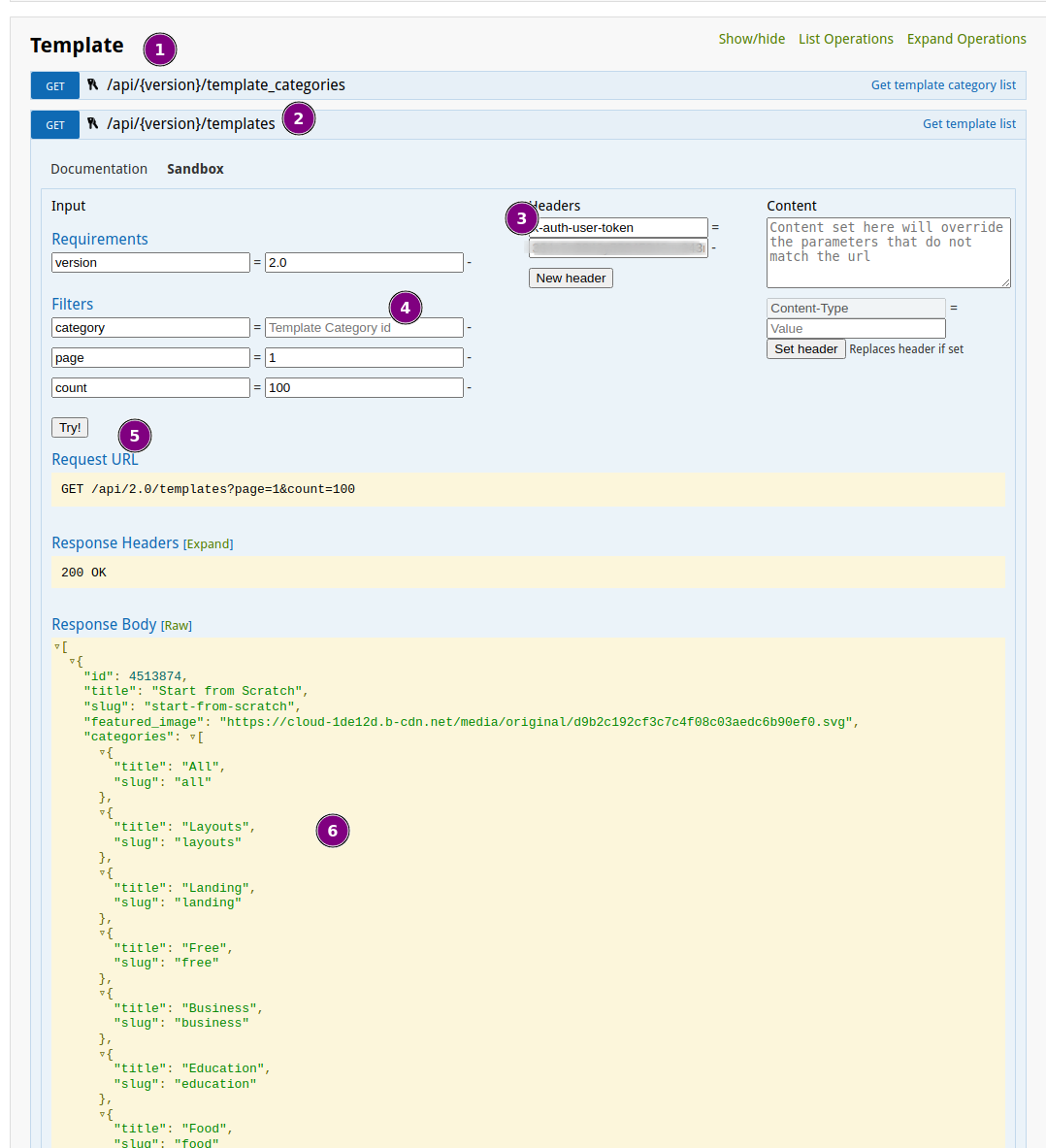The height and width of the screenshot is (1148, 1046).
Task: Collapse the root JSON array triangle
Action: point(57,646)
